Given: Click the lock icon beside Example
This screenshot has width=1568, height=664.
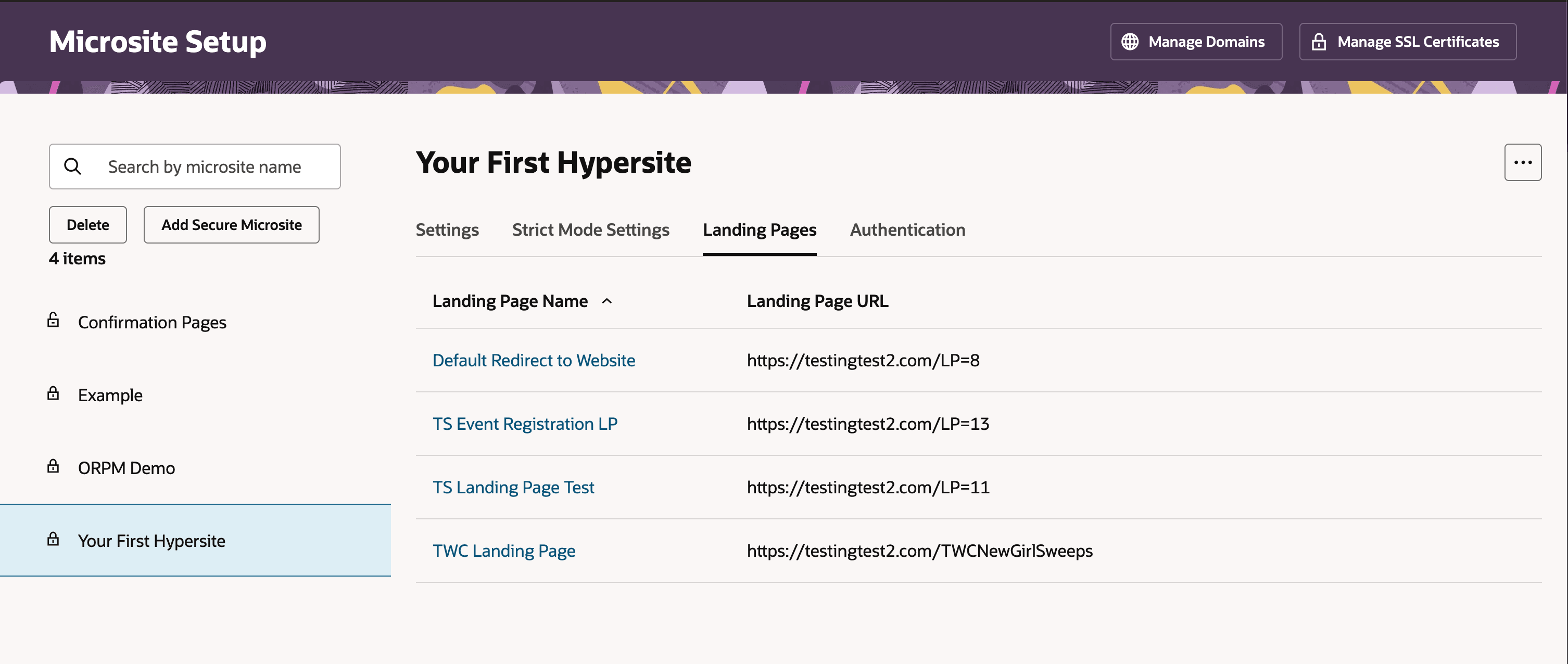Looking at the screenshot, I should click(54, 393).
